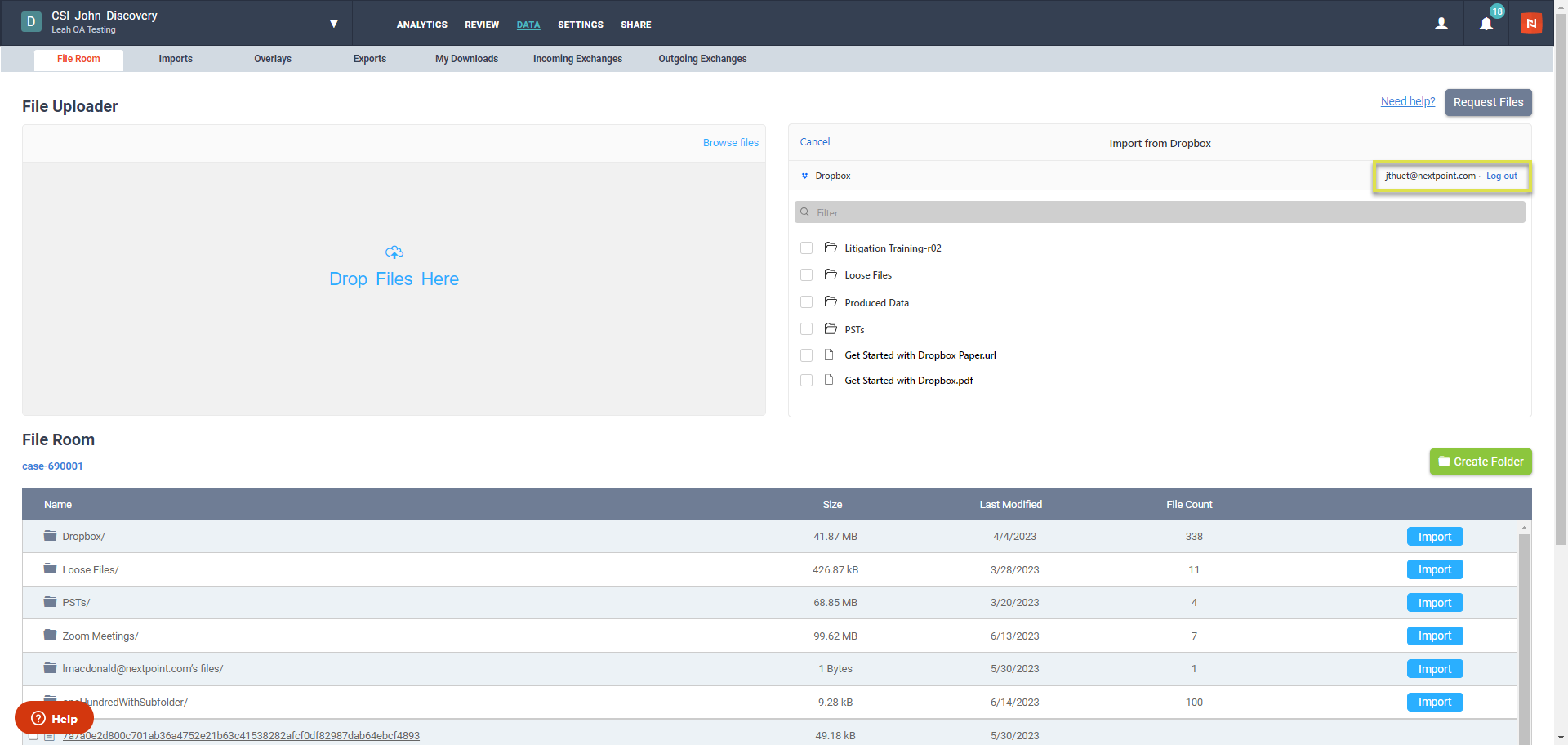Viewport: 1568px width, 745px height.
Task: Check the Loose Files checkbox in Dropbox import
Action: pos(807,274)
